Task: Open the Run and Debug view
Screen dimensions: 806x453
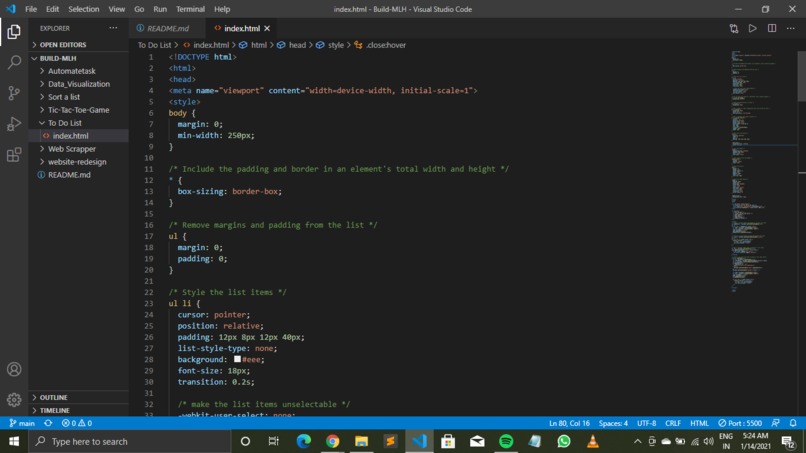Action: pos(14,124)
